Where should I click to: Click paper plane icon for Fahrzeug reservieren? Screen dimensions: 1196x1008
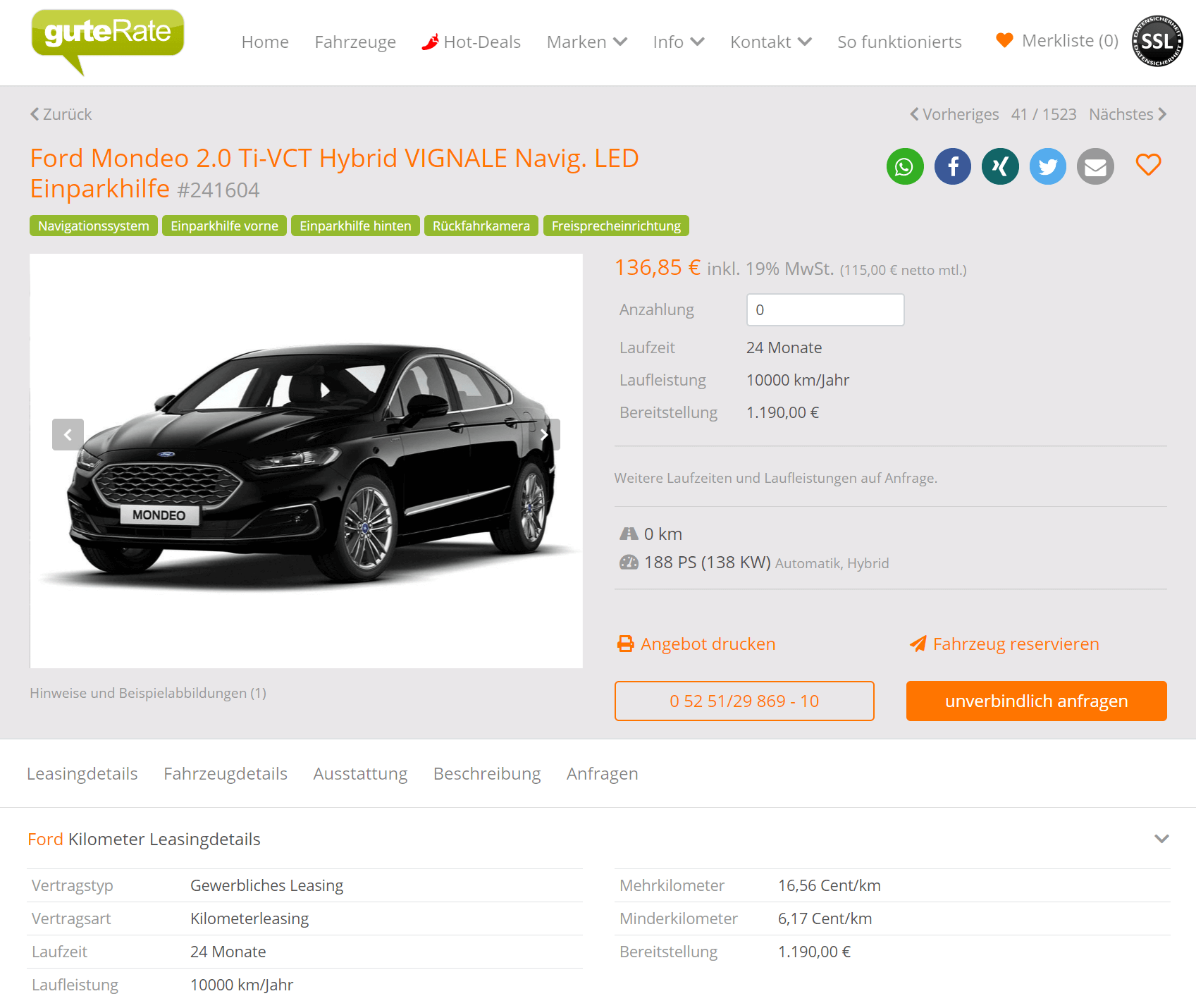pos(918,644)
